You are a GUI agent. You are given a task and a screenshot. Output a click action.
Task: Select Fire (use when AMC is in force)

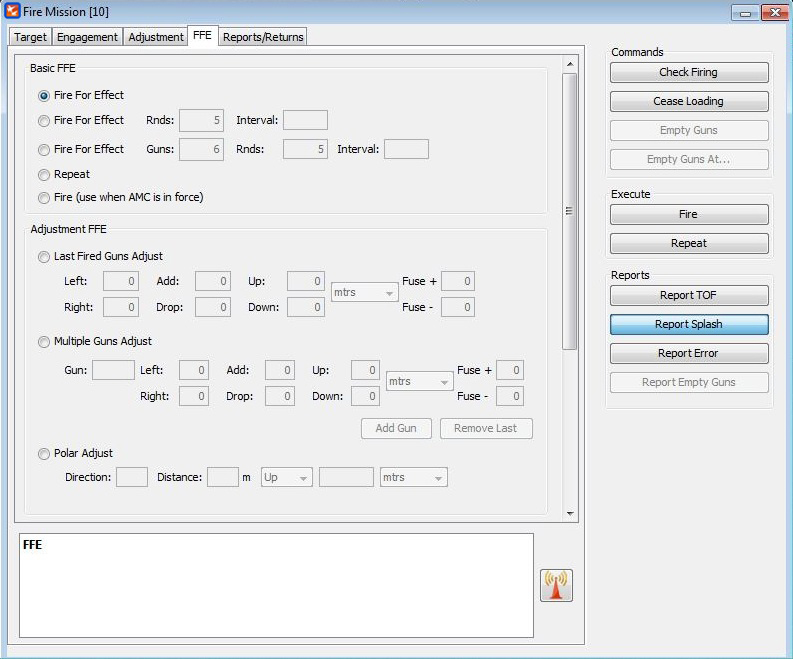44,198
